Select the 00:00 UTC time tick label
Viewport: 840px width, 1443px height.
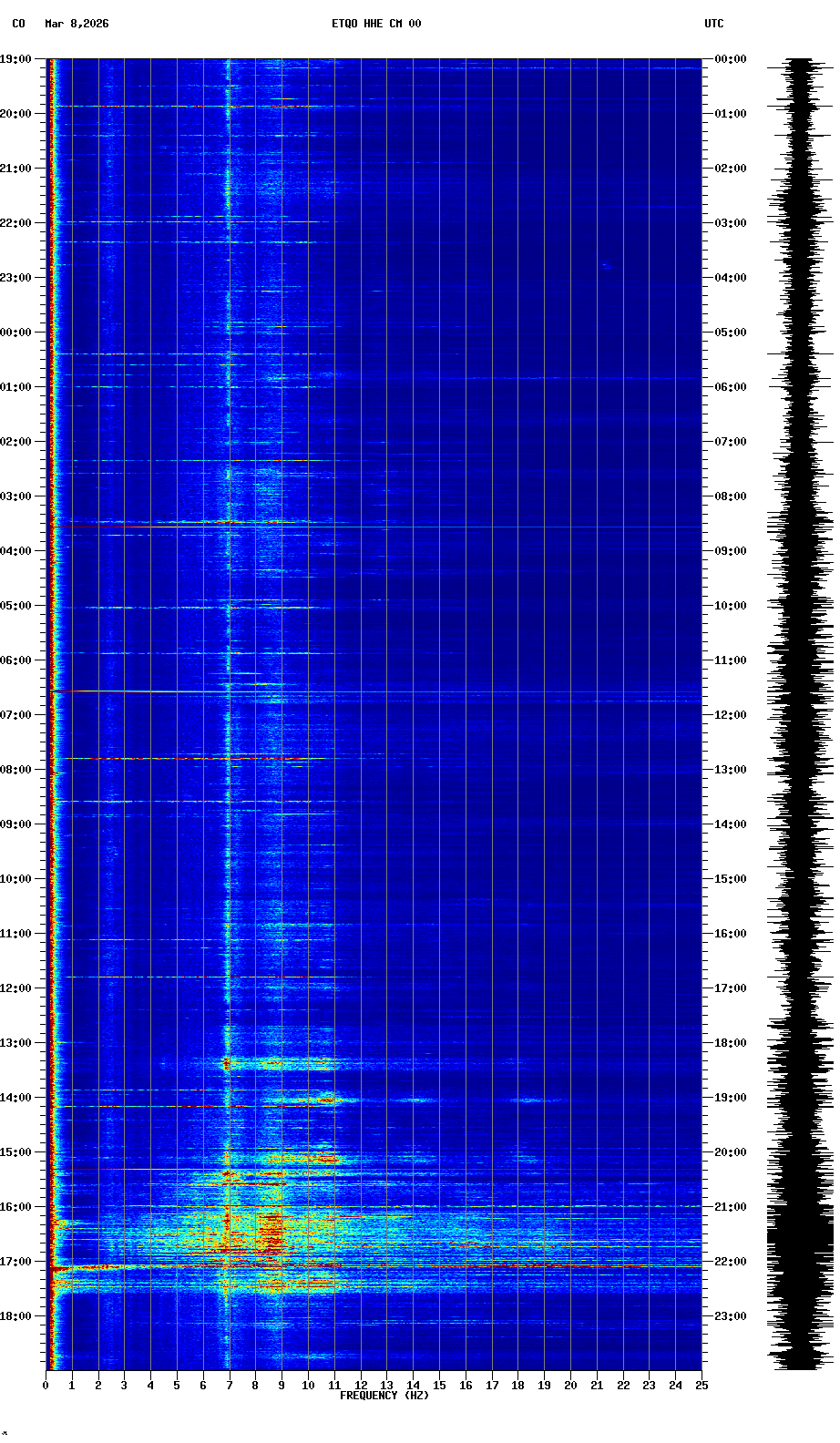pos(731,59)
